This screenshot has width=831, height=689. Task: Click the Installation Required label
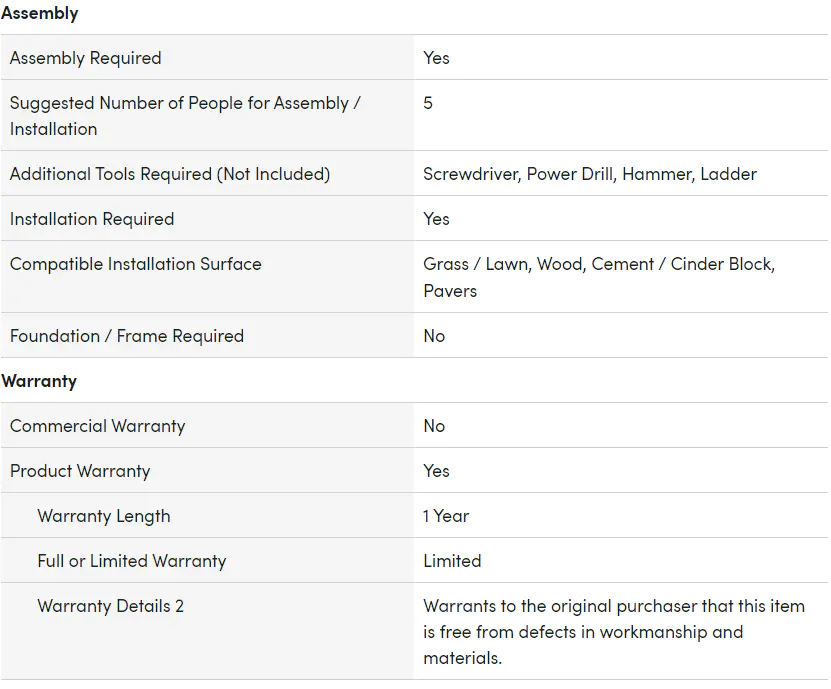coord(92,219)
